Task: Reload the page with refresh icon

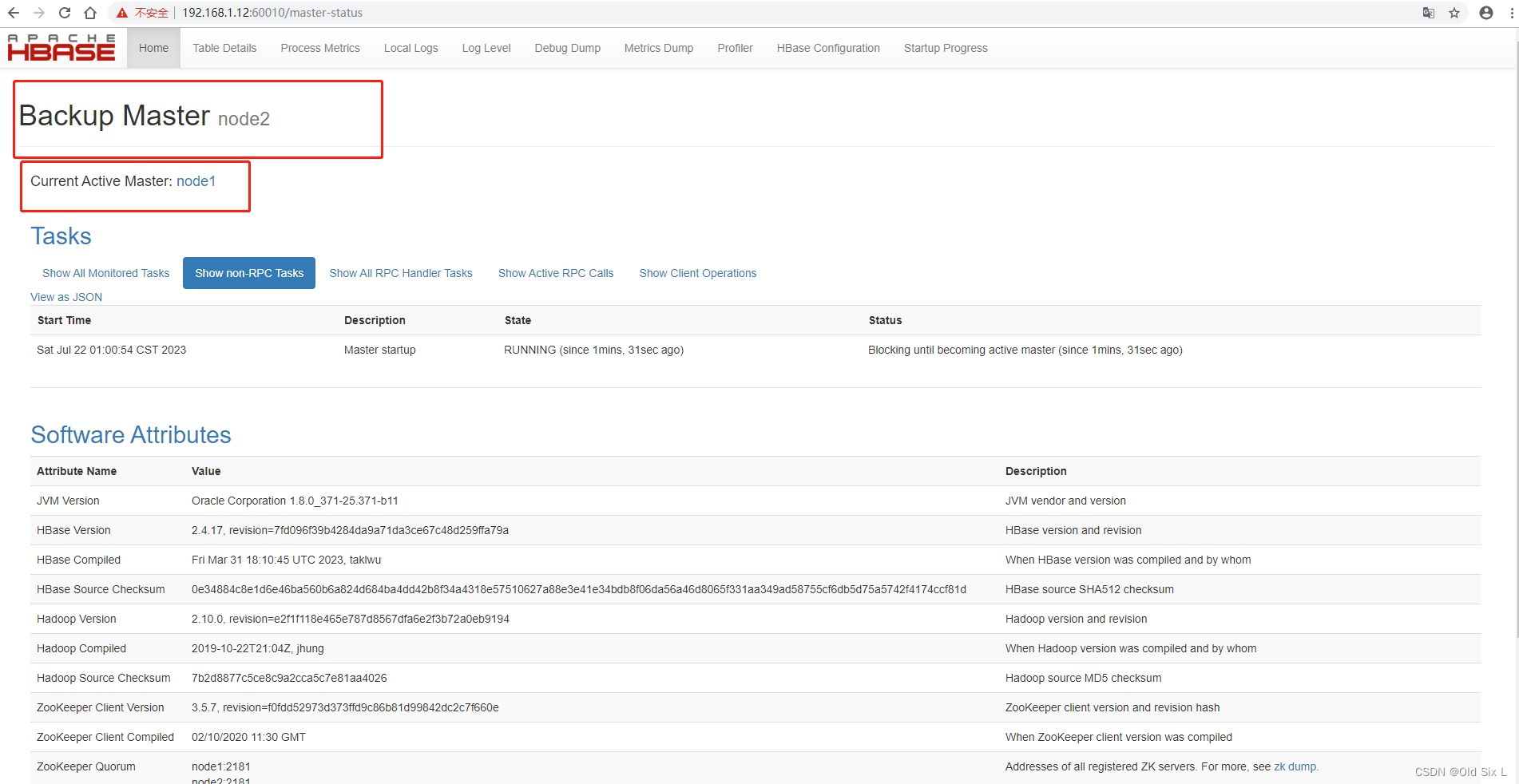Action: pos(65,13)
